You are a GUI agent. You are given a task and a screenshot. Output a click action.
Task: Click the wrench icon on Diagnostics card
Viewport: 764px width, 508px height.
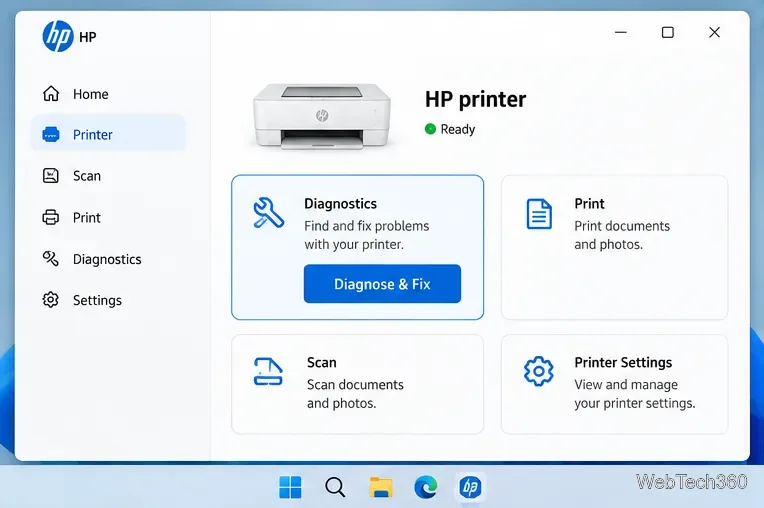point(268,213)
